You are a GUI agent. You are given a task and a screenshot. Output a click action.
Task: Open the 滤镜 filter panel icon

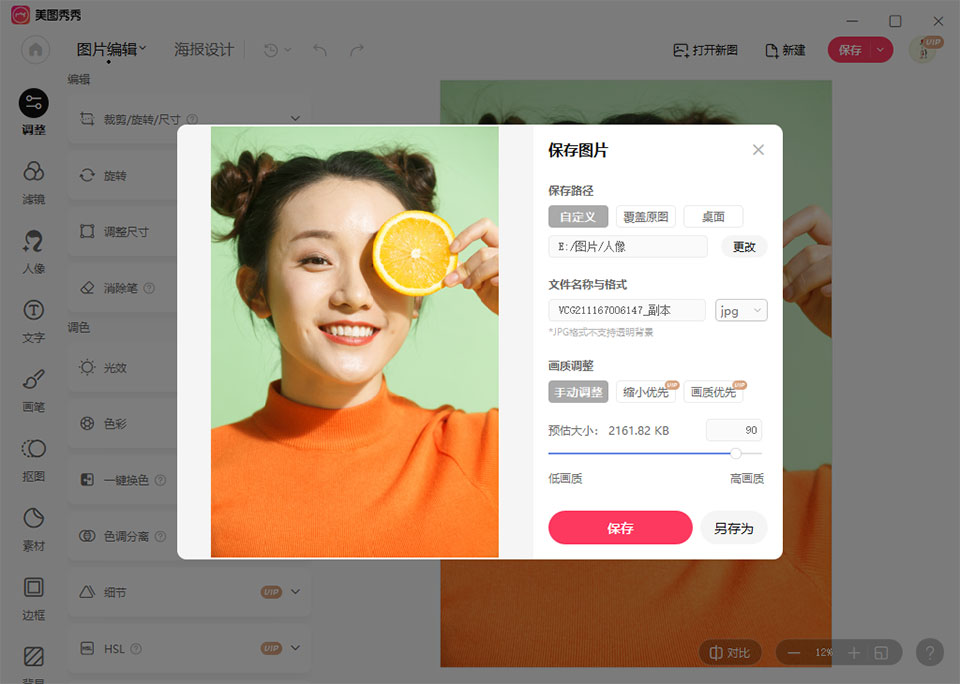tap(33, 178)
